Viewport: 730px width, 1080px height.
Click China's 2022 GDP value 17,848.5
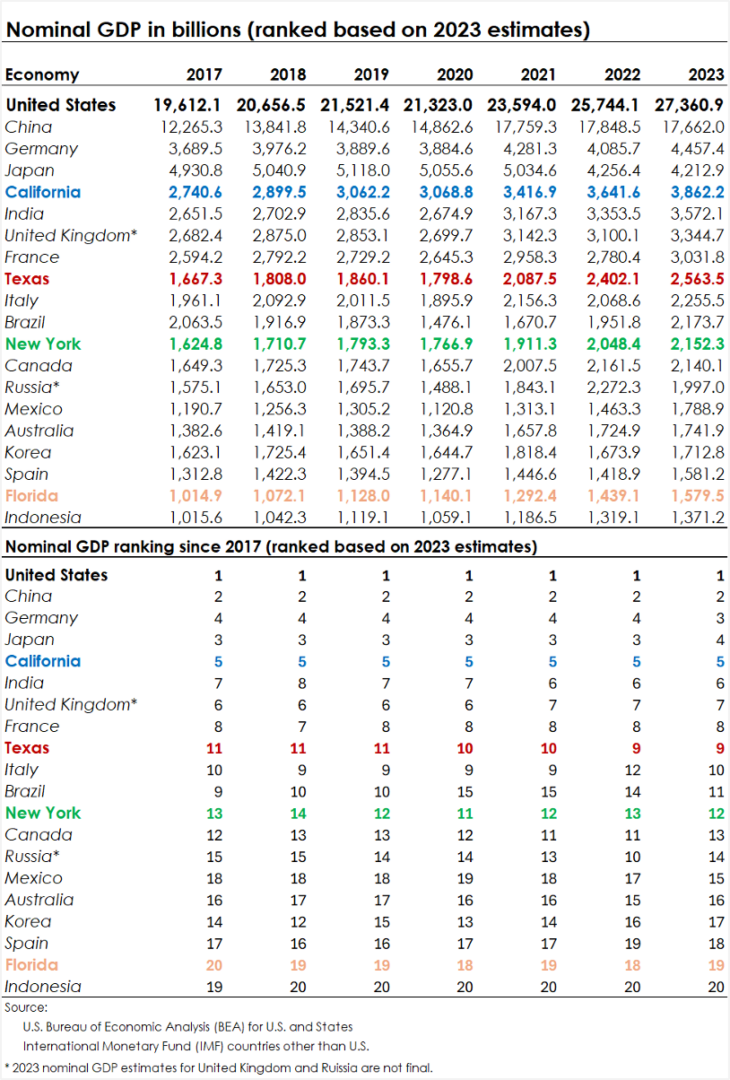click(x=613, y=127)
